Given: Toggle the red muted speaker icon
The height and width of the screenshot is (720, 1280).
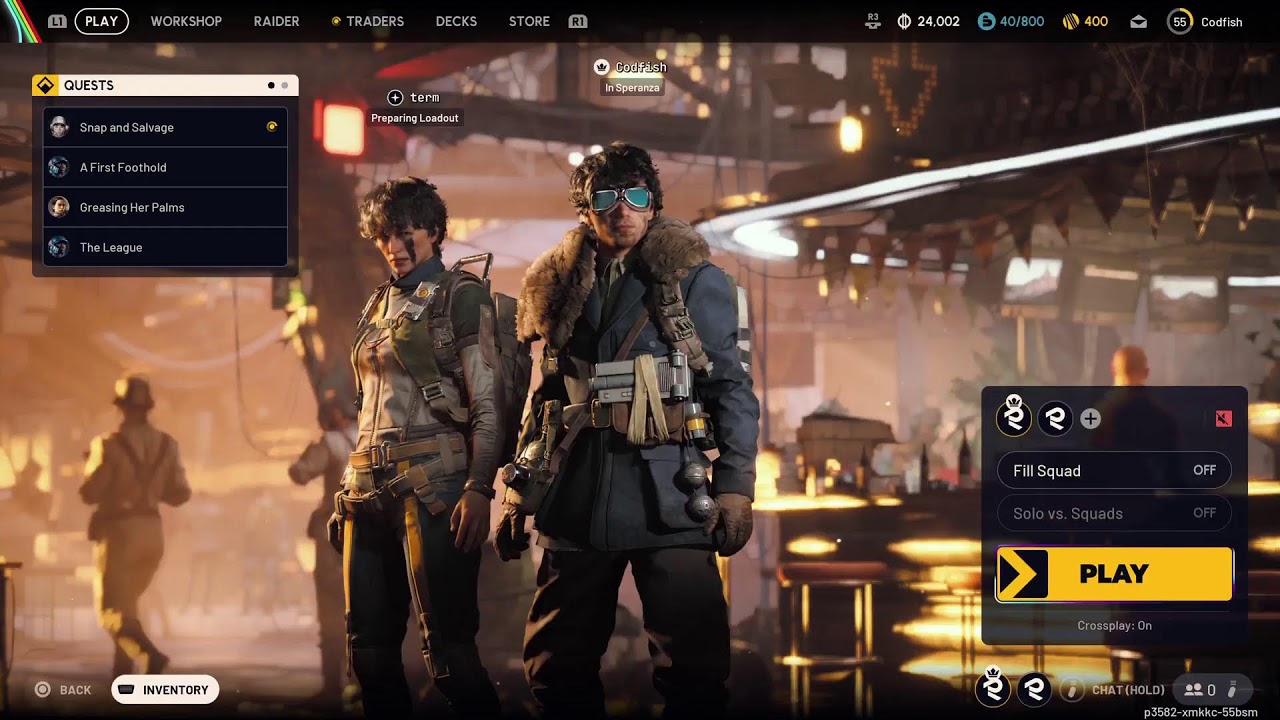Looking at the screenshot, I should coord(1223,419).
